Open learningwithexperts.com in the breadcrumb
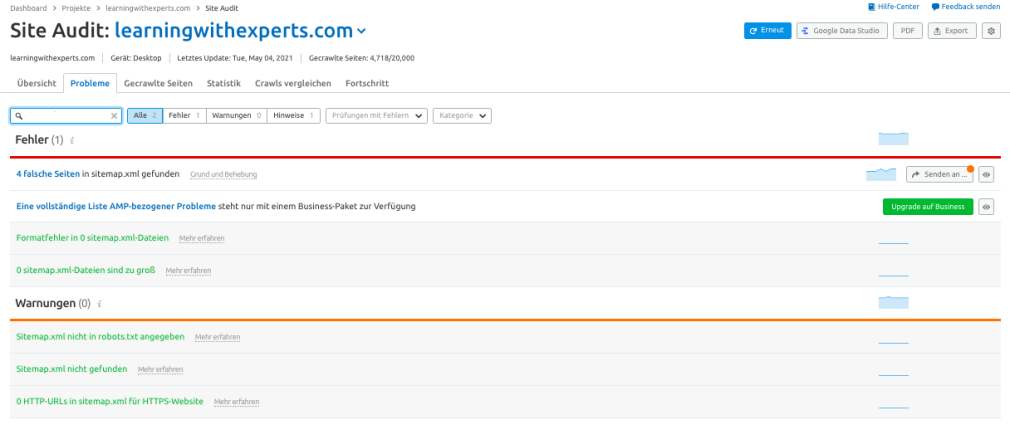Image resolution: width=1010 pixels, height=425 pixels. 148,8
